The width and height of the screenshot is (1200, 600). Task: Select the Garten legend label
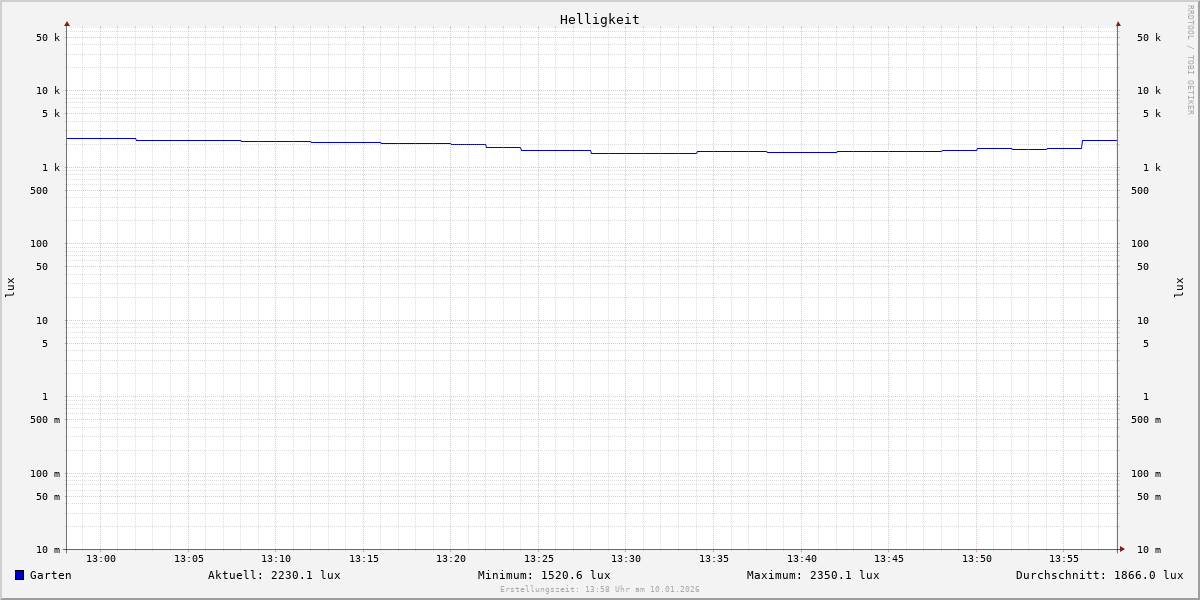point(50,575)
